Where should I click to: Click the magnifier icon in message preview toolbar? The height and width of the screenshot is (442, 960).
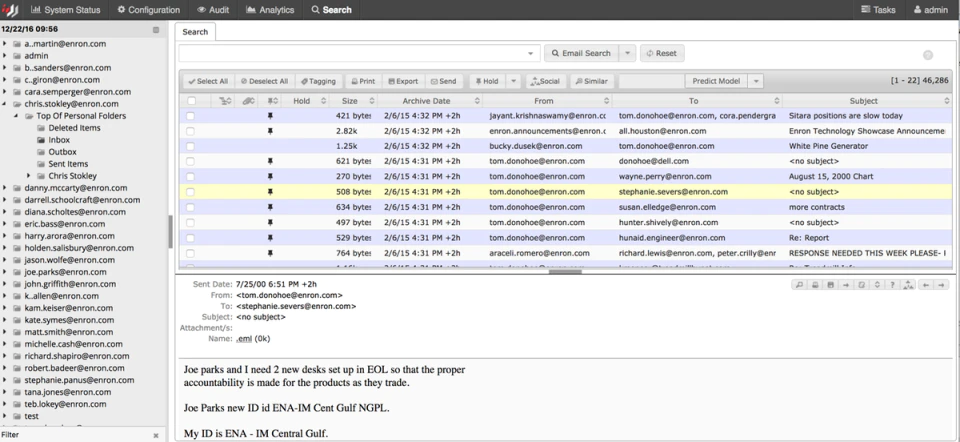799,285
